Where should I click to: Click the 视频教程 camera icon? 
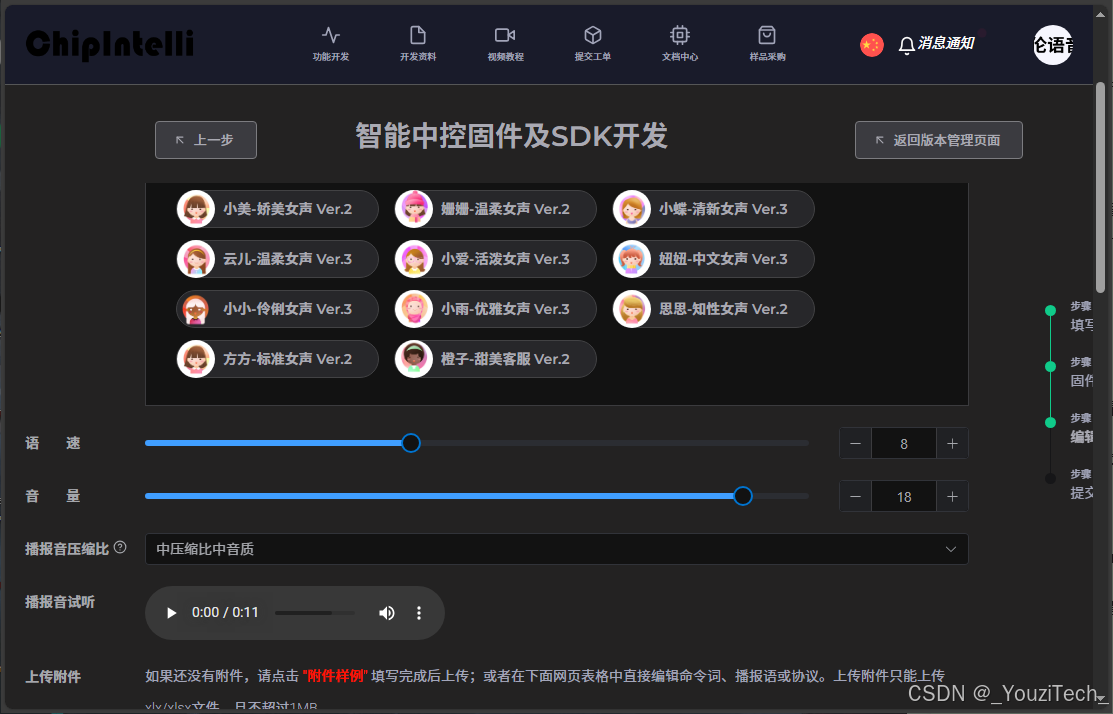pos(505,33)
